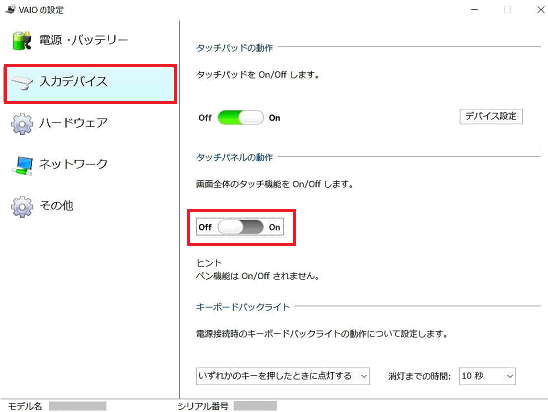
Task: Click the モデル名 status label
Action: (25, 406)
